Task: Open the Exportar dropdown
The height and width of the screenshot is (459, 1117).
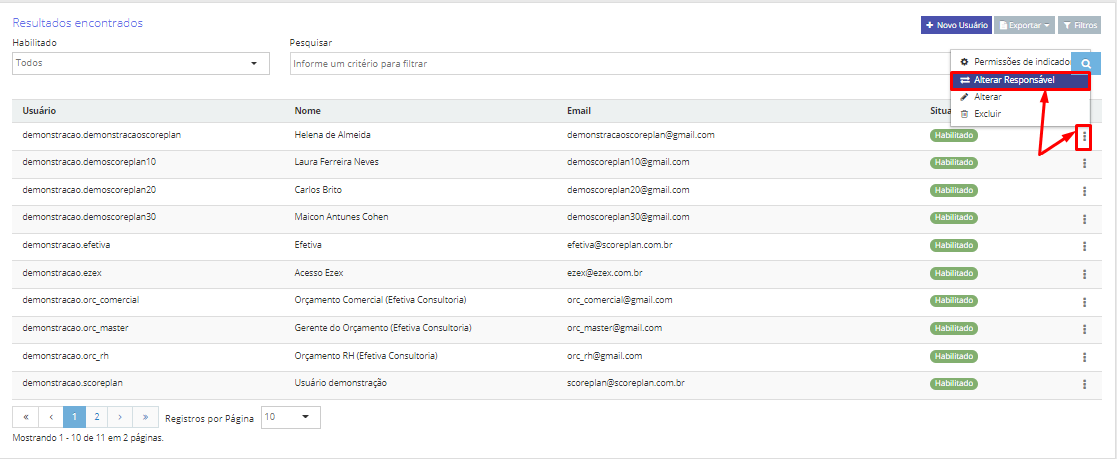Action: point(1024,25)
